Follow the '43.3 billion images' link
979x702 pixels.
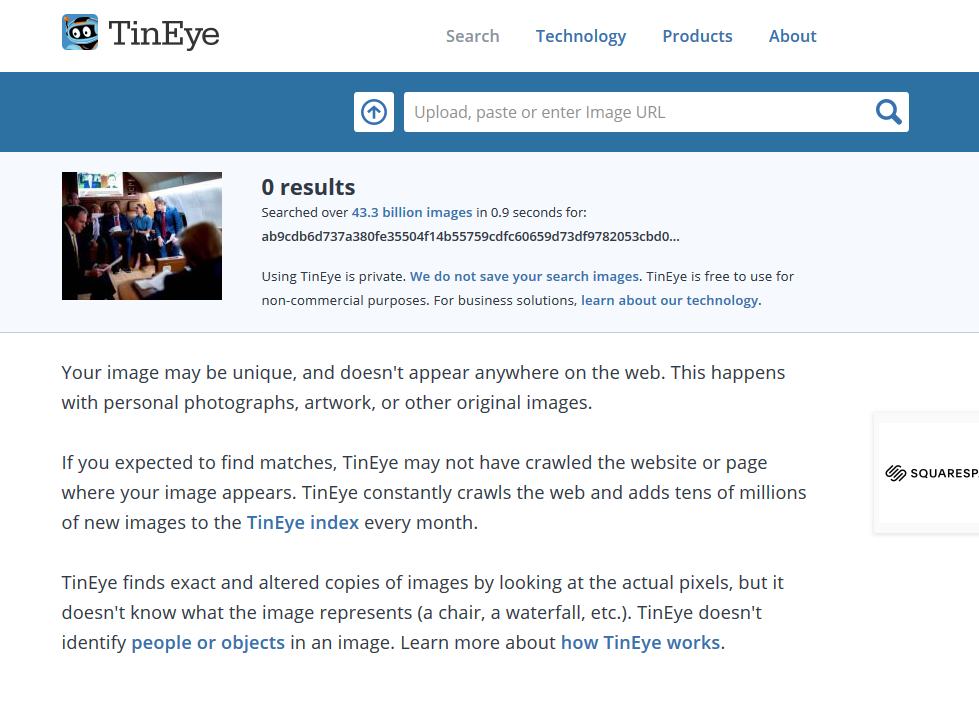(x=412, y=212)
